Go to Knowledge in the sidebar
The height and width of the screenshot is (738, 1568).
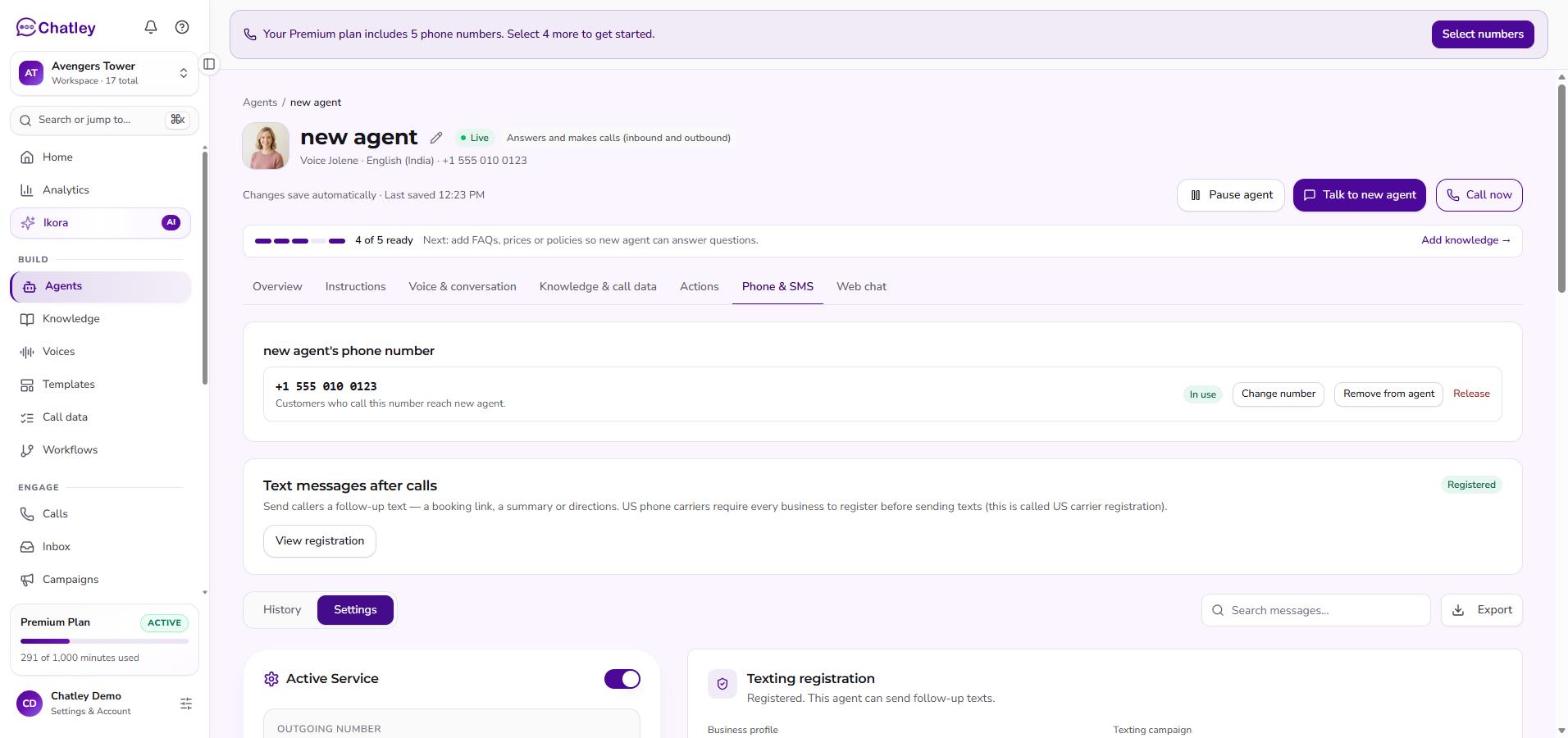(x=100, y=319)
